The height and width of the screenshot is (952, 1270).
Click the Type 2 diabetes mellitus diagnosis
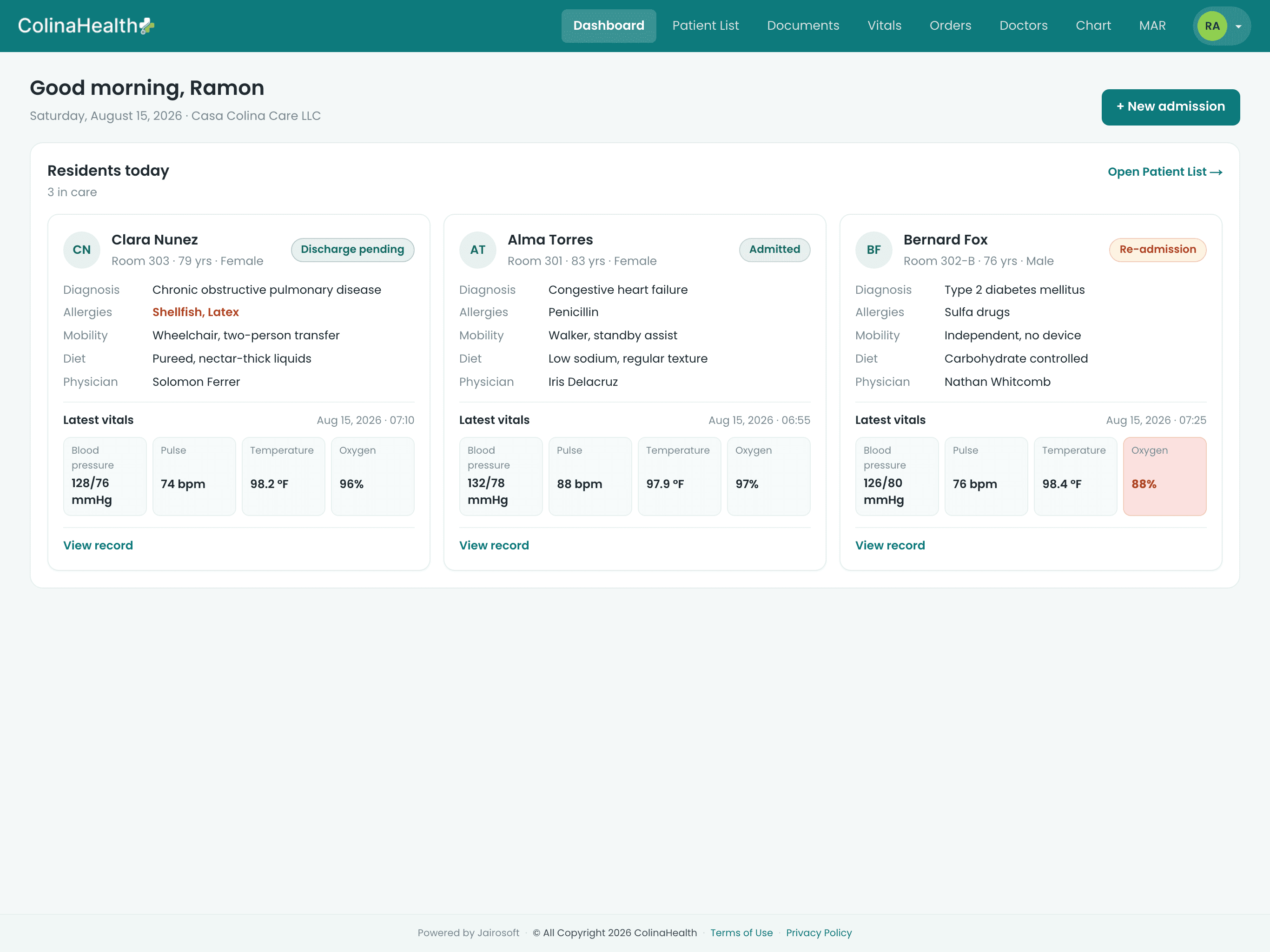[x=1014, y=290]
